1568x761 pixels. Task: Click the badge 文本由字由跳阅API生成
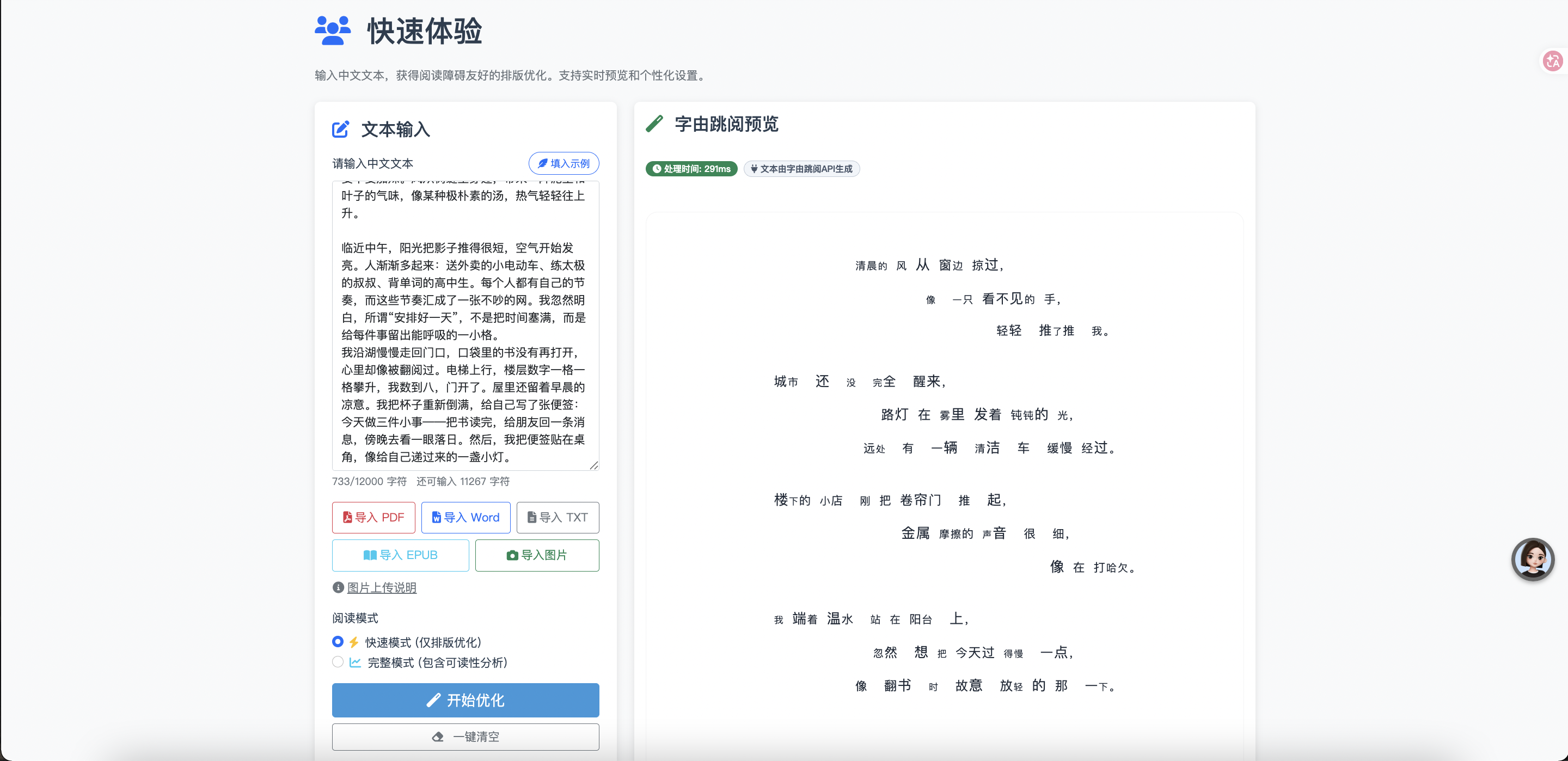[x=801, y=169]
